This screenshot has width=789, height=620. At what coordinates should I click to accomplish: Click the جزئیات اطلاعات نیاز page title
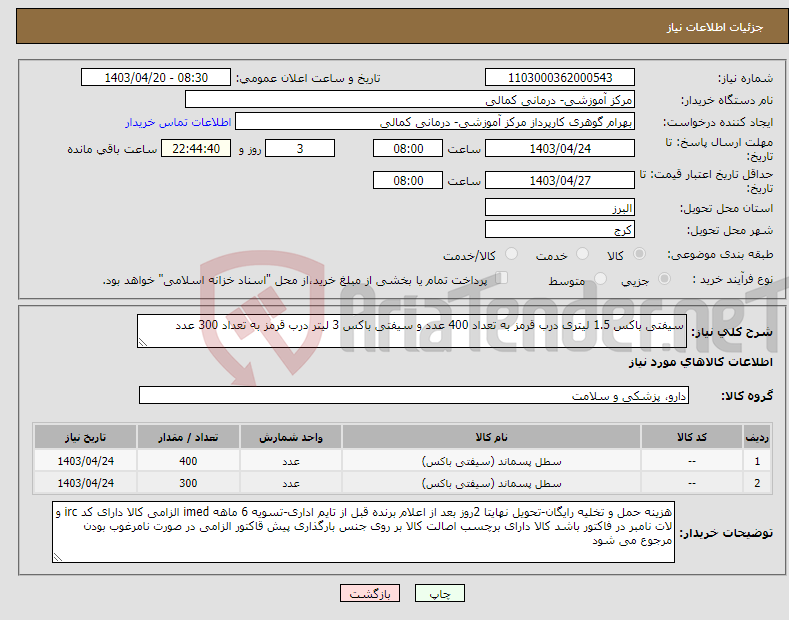pos(715,27)
